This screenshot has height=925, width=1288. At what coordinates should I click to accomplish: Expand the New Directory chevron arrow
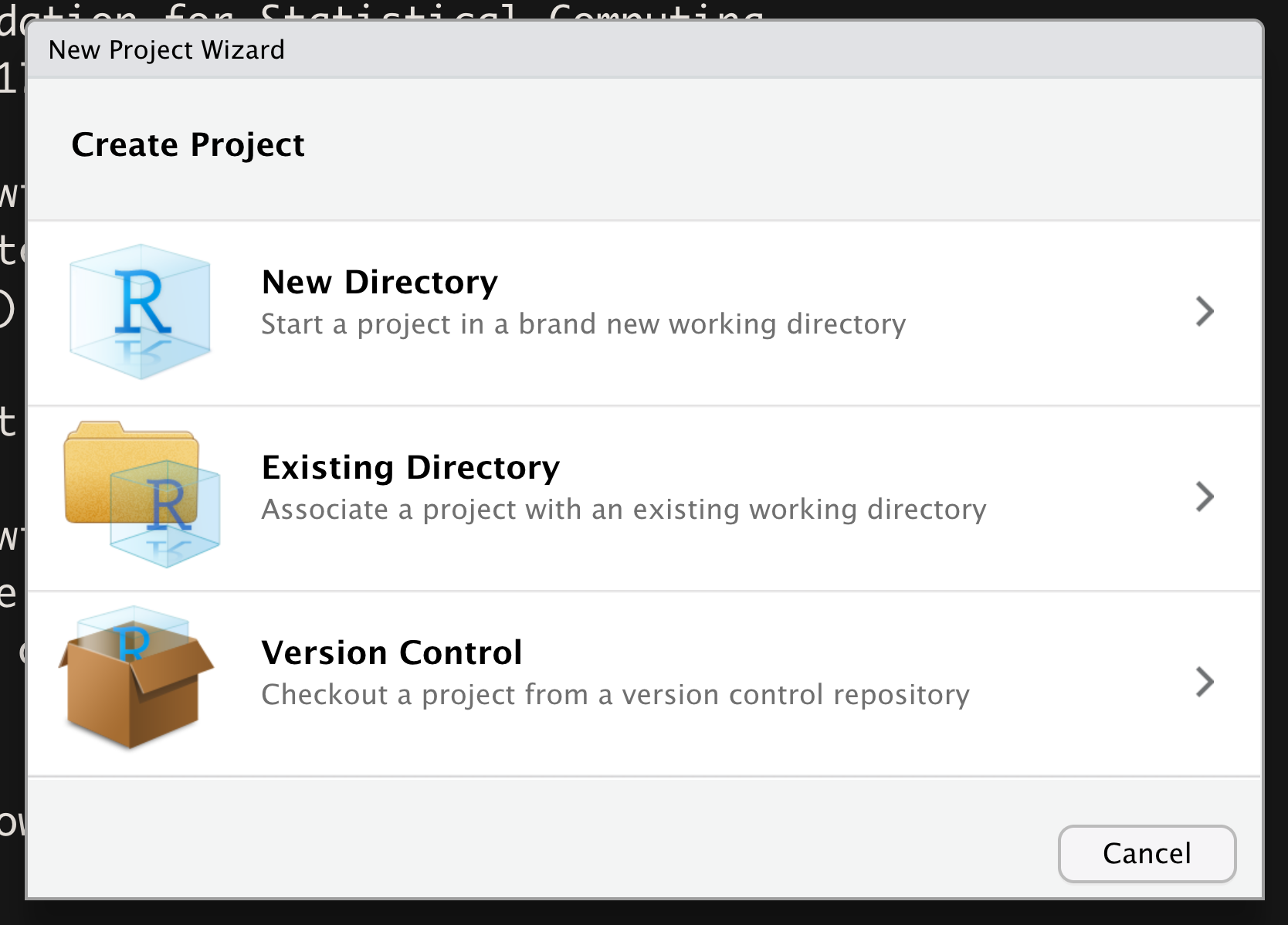pos(1205,311)
